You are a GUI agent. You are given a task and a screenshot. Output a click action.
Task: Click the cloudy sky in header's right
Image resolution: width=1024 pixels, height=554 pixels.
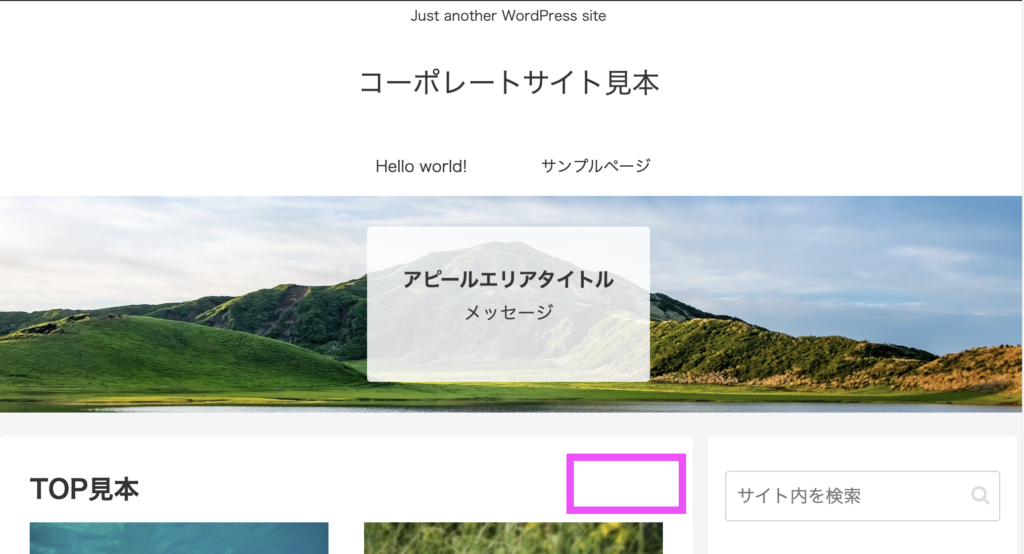(x=850, y=250)
